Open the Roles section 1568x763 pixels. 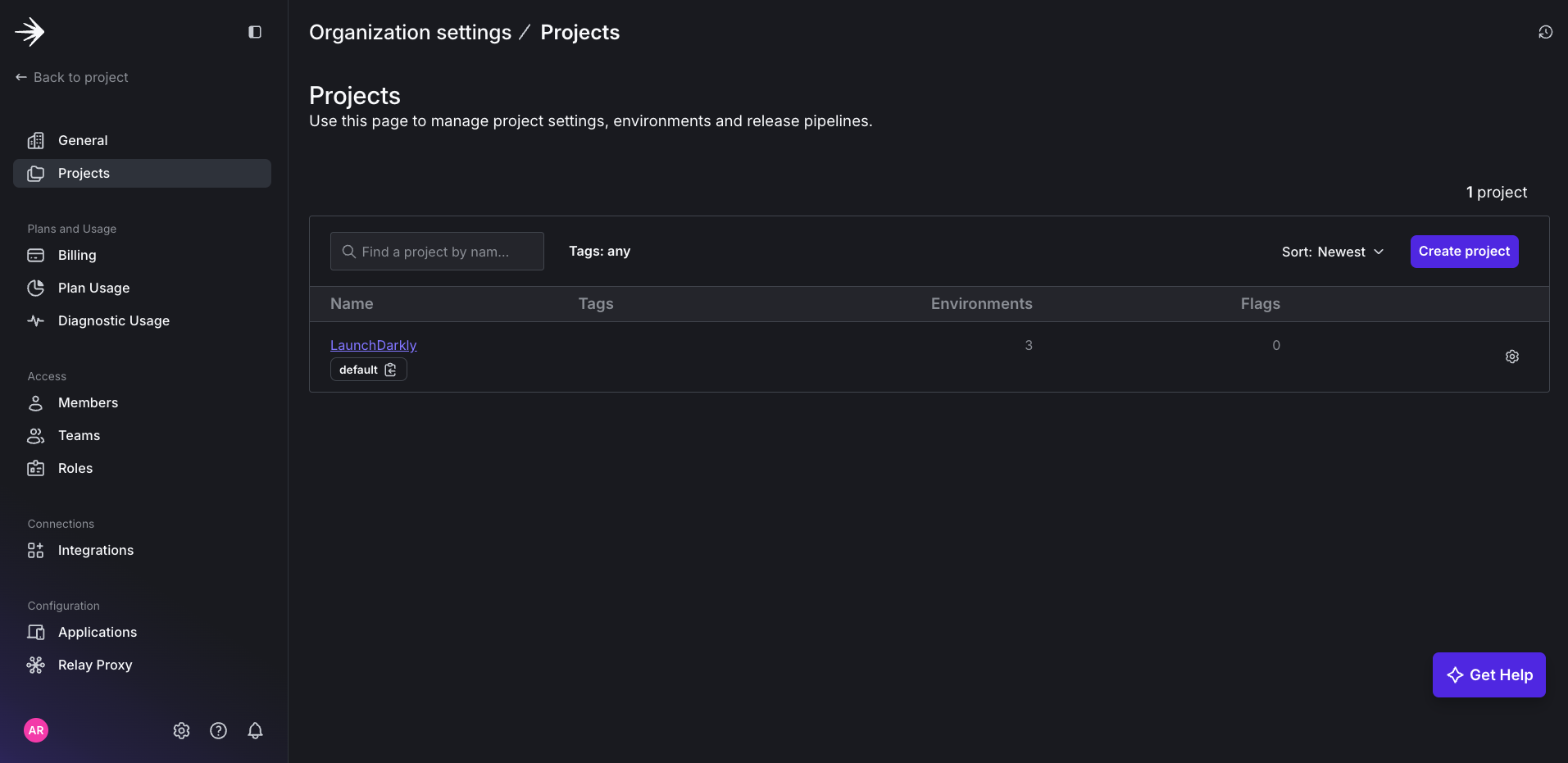[x=75, y=468]
